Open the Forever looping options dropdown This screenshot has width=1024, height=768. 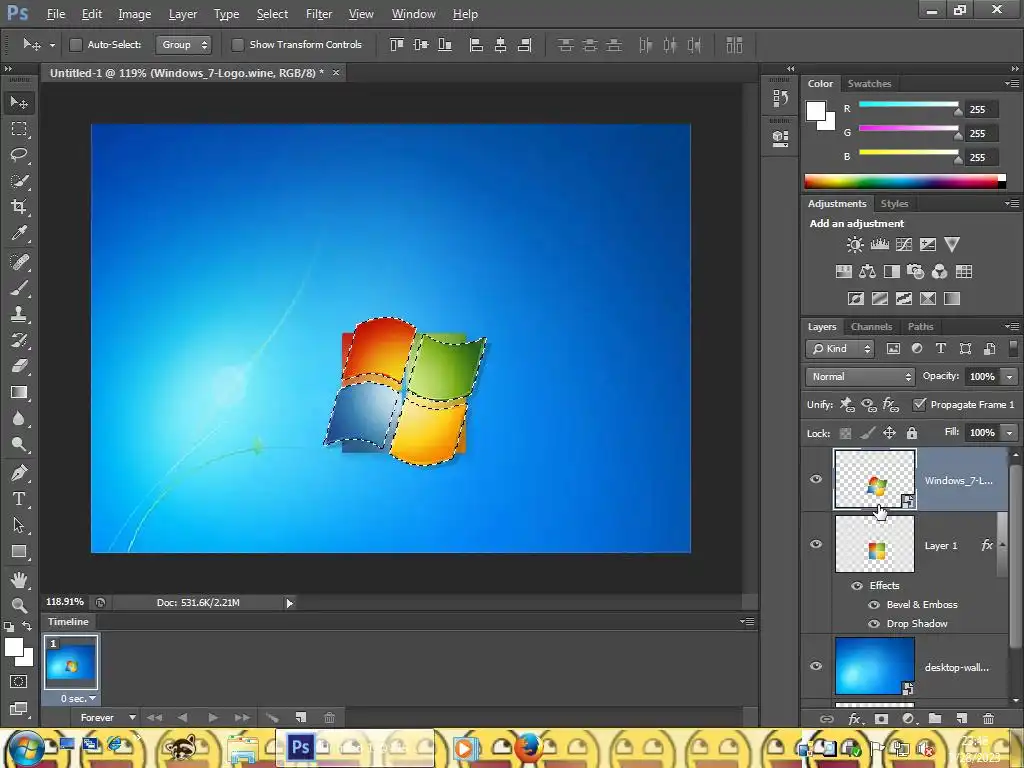click(108, 718)
